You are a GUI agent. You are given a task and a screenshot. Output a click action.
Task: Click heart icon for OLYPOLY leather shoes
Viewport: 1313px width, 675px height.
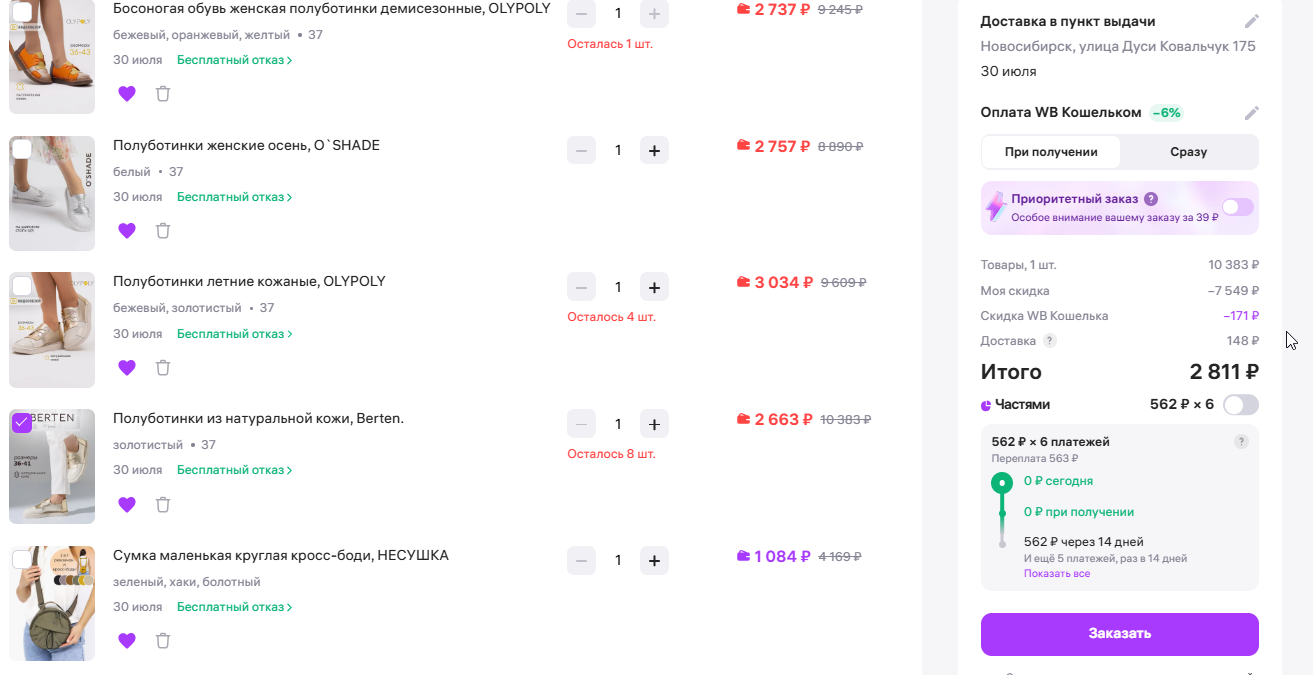point(126,368)
